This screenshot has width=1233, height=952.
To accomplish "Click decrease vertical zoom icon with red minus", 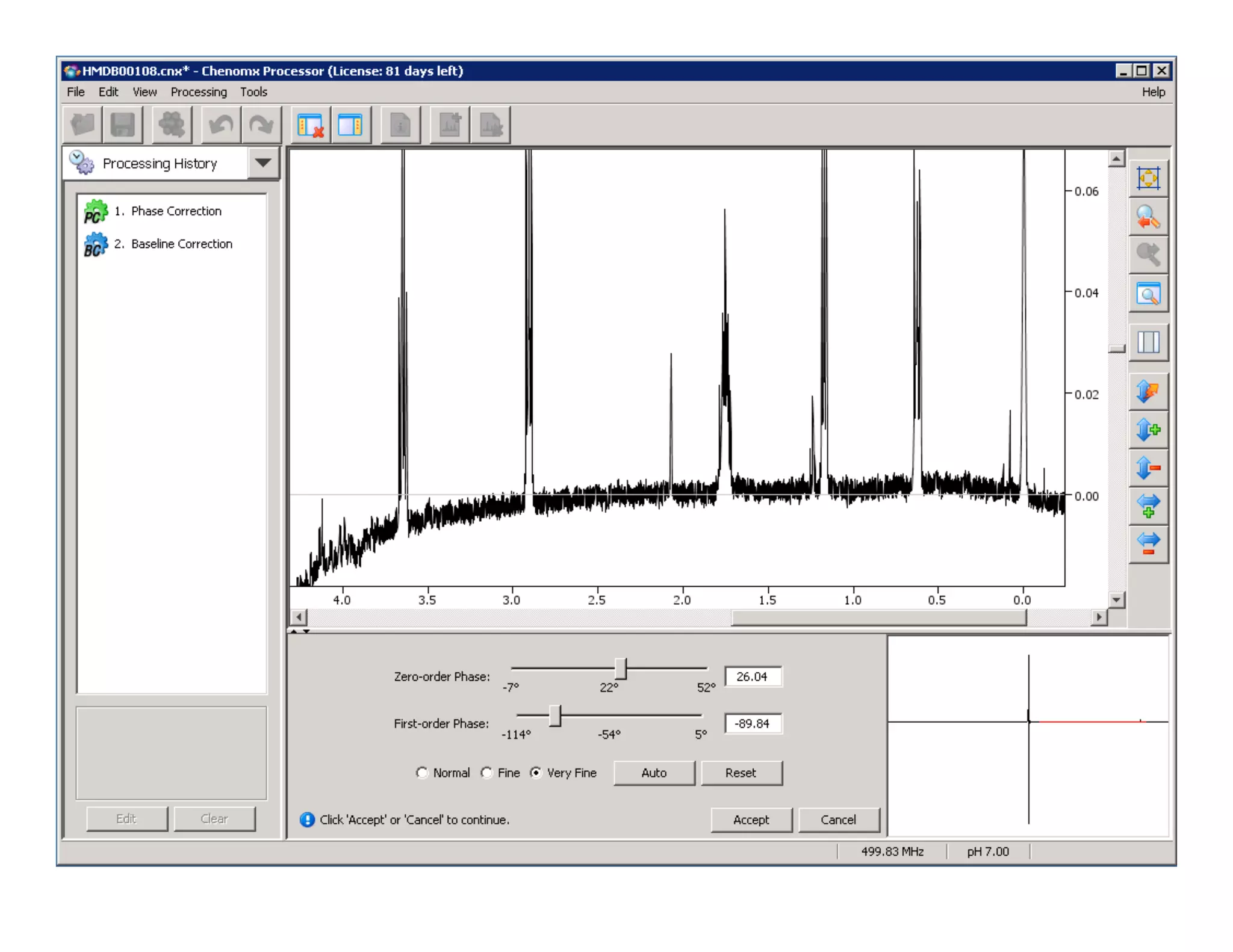I will (x=1148, y=468).
